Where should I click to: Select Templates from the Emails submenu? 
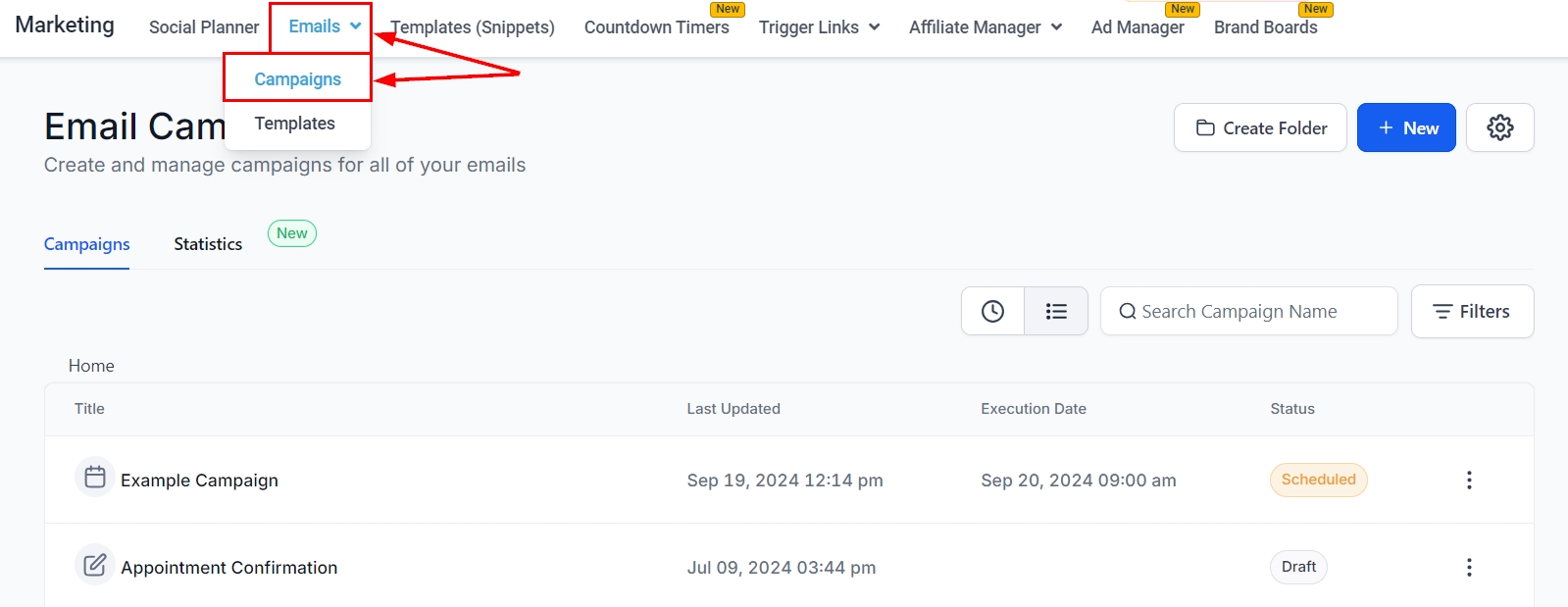click(294, 124)
